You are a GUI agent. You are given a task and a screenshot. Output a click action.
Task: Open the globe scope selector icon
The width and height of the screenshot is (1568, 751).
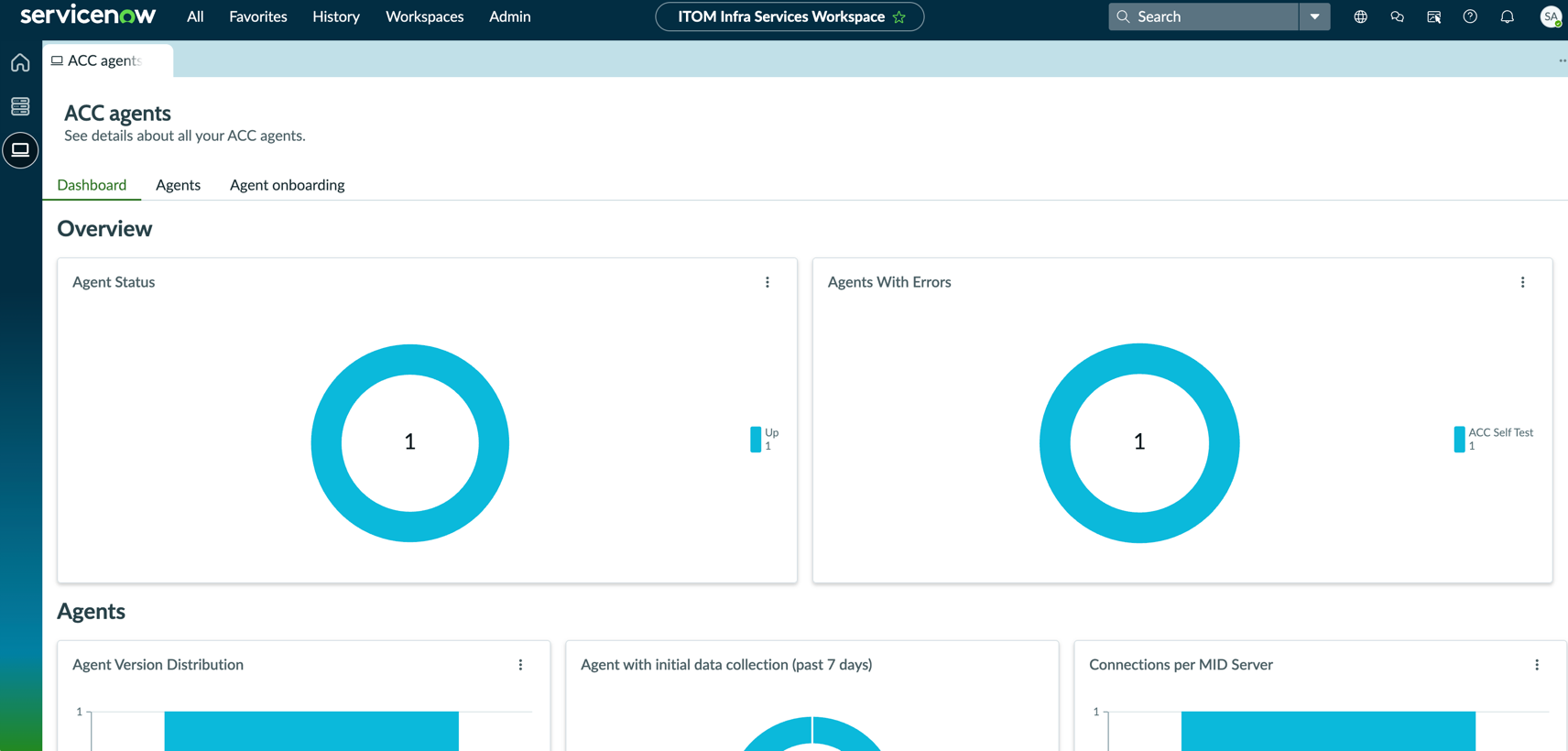pyautogui.click(x=1360, y=16)
